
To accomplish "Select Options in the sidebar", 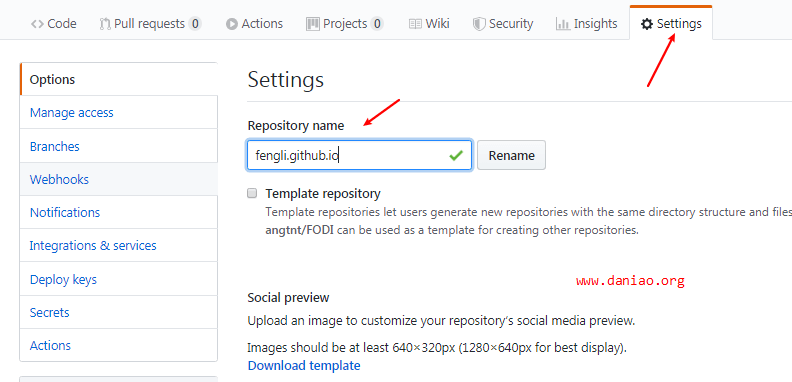I will tap(119, 79).
